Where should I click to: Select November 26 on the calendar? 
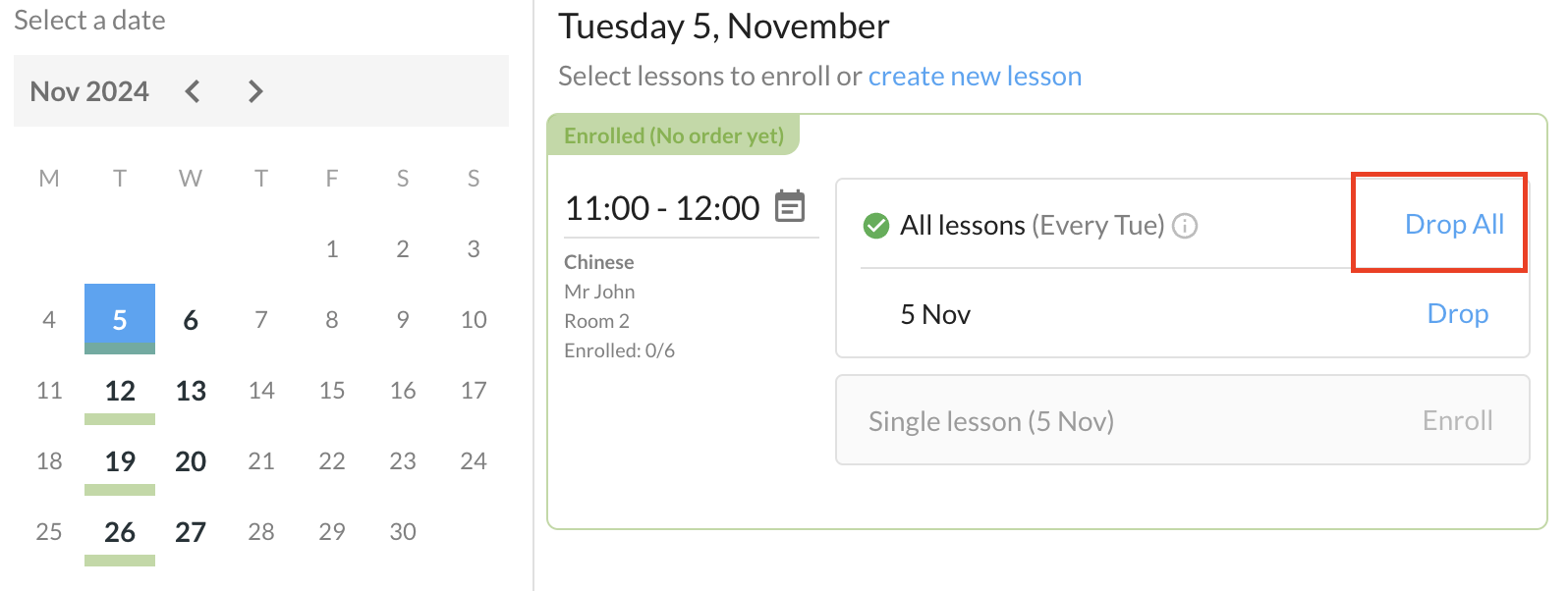click(x=120, y=532)
